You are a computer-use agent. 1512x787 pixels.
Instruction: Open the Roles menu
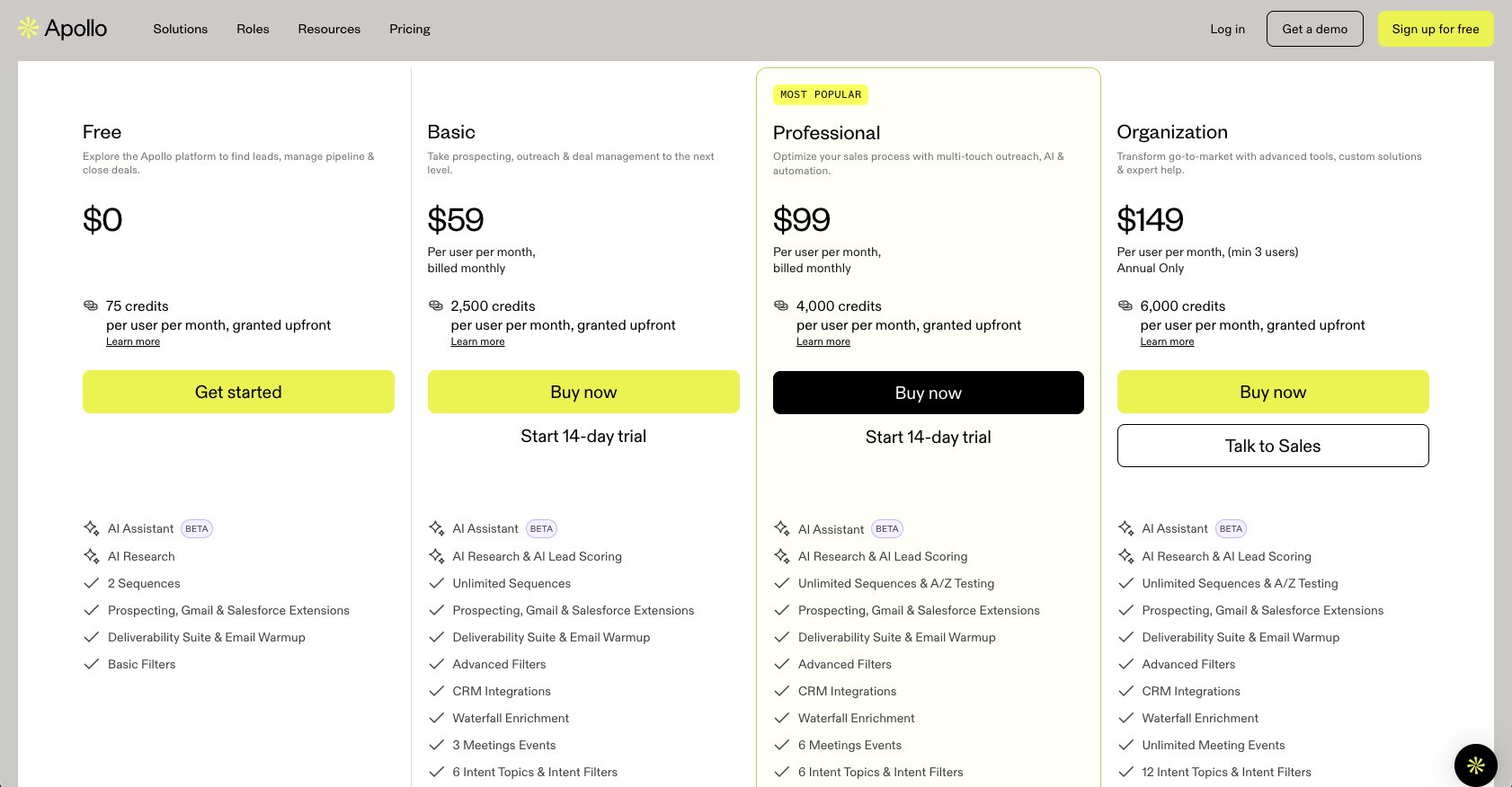pos(252,29)
